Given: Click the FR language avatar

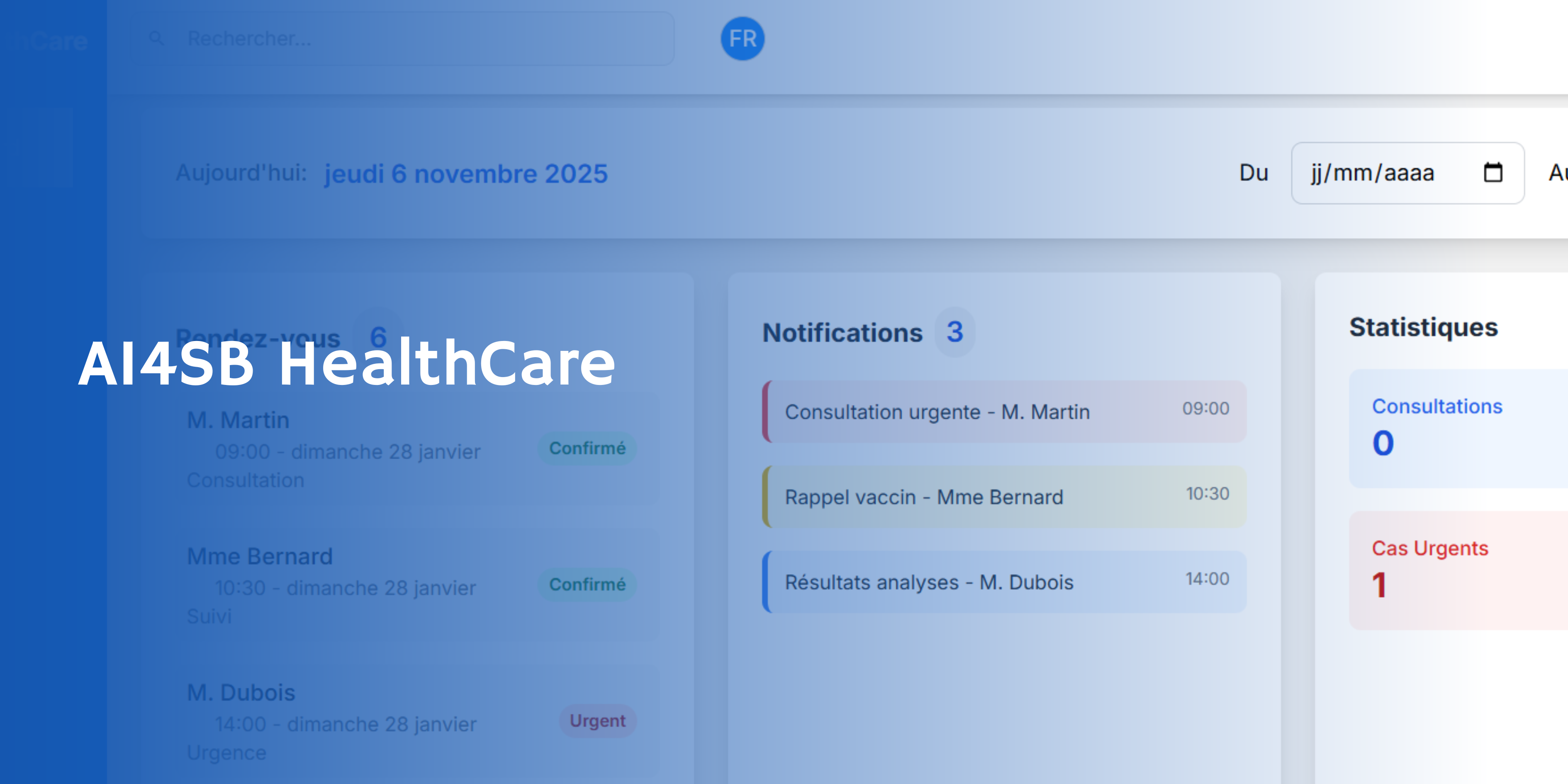Looking at the screenshot, I should point(742,39).
